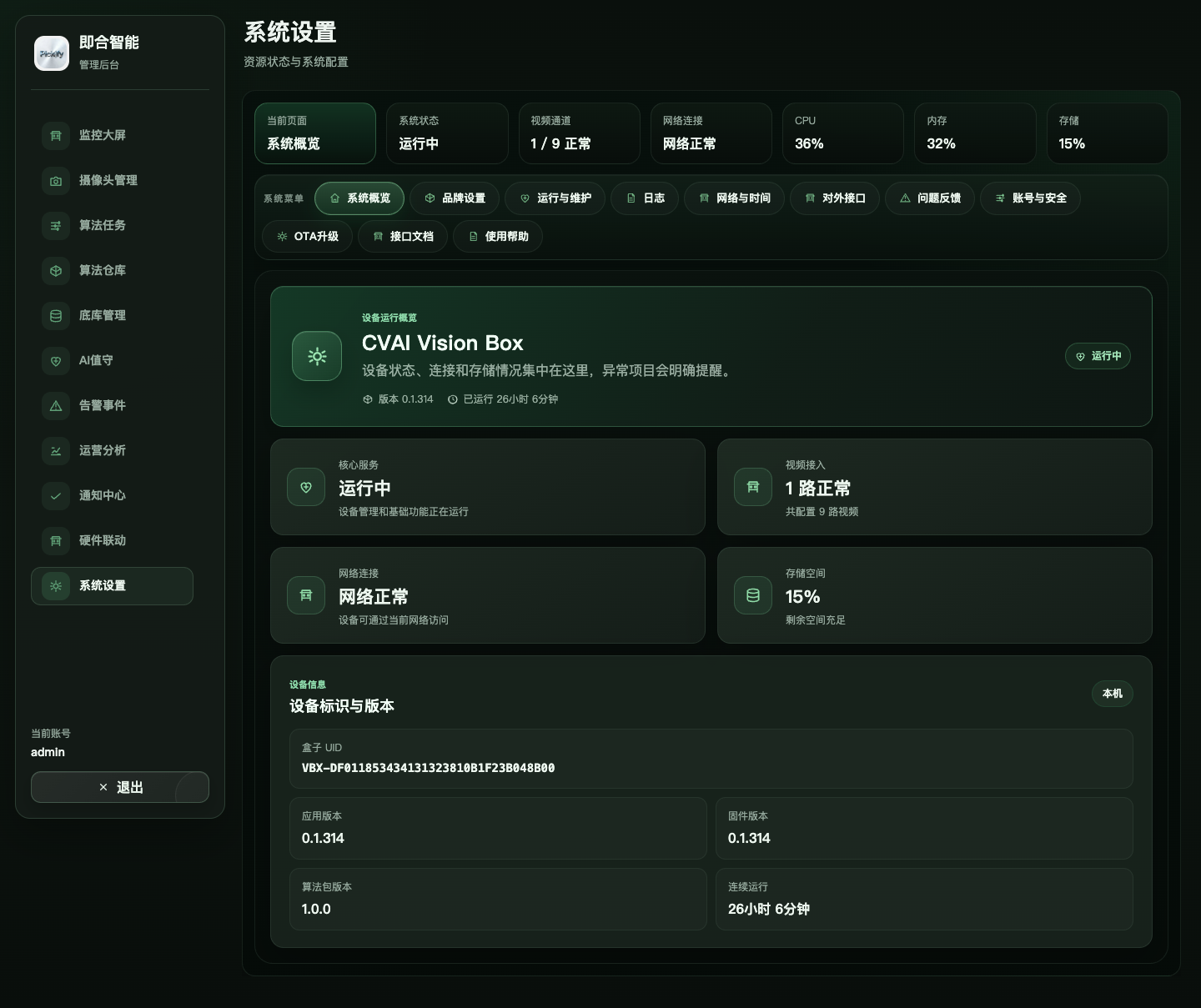Click the 系统设置 page title
This screenshot has height=1008, width=1201.
point(290,33)
